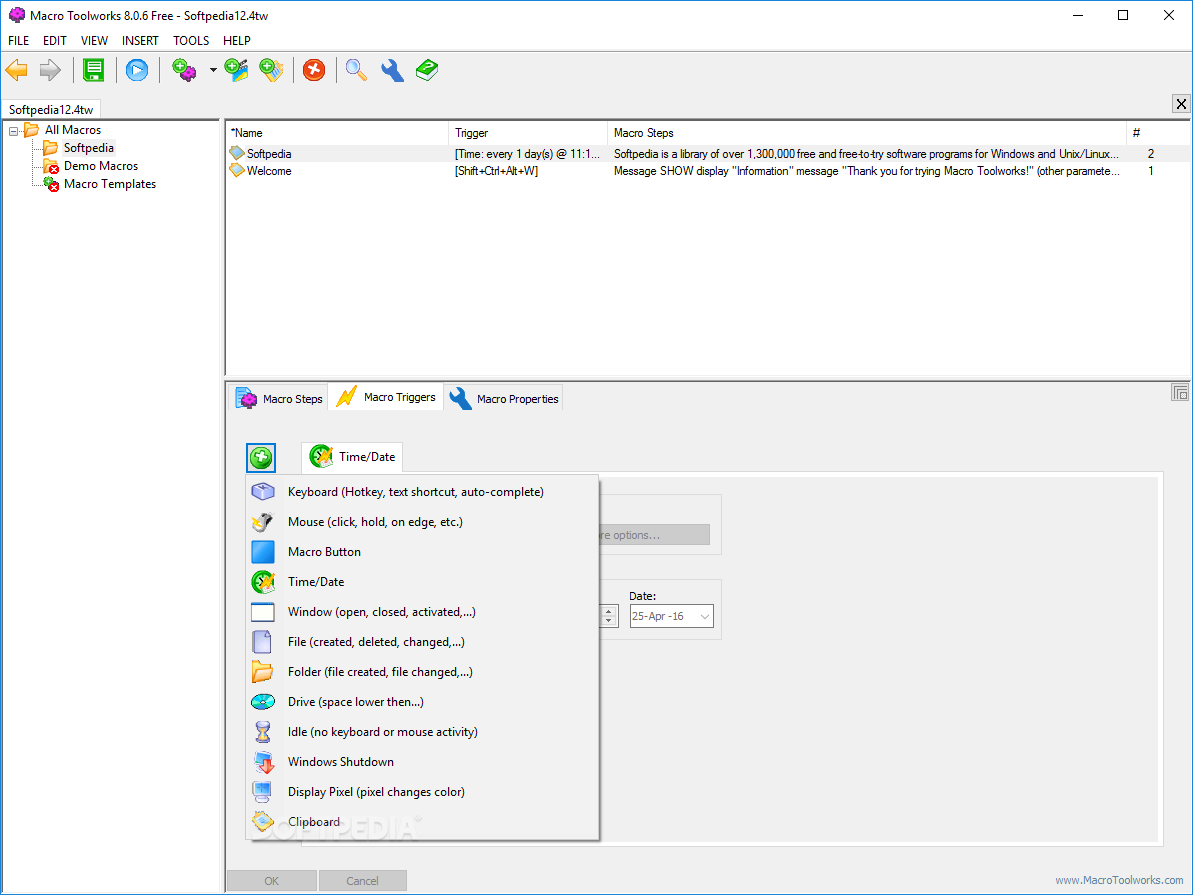Viewport: 1193px width, 895px height.
Task: Choose Display Pixel (pixel changes color) trigger
Action: (x=422, y=791)
